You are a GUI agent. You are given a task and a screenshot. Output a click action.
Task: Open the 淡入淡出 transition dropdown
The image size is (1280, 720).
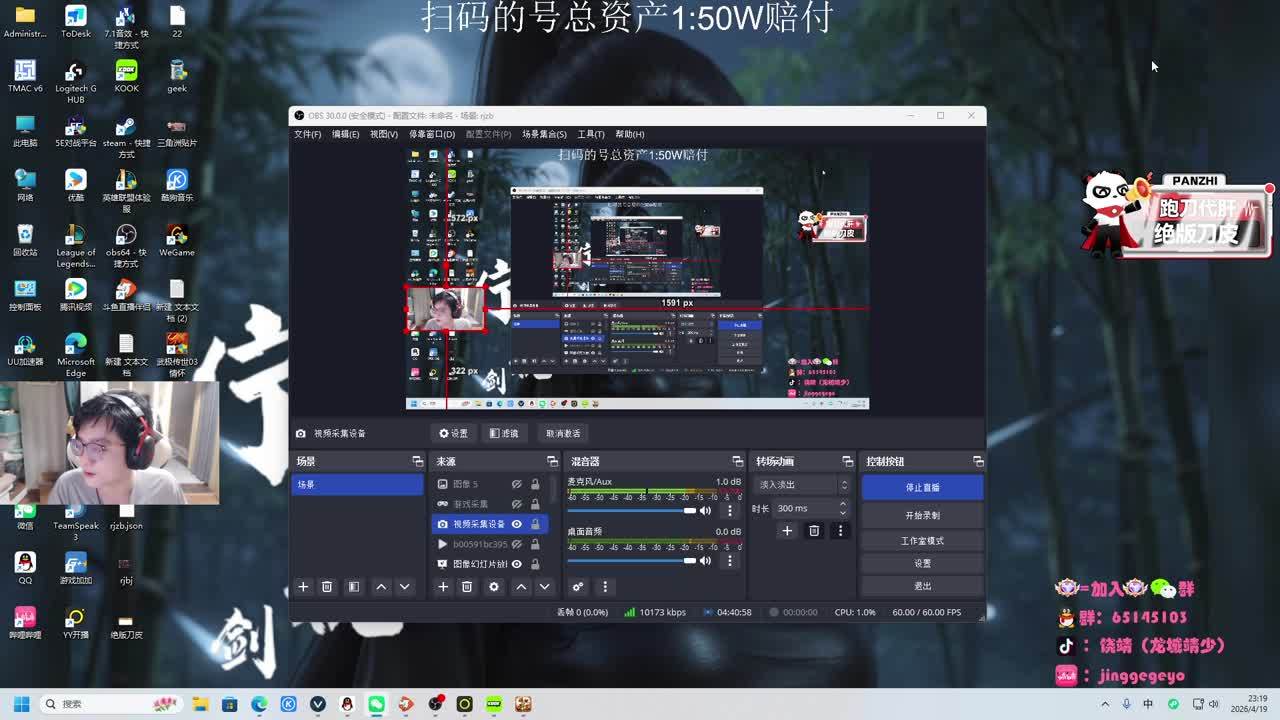tap(803, 485)
